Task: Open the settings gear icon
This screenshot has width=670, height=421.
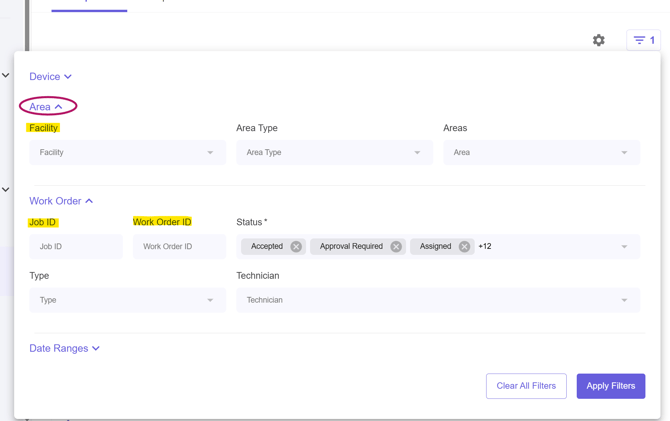Action: [598, 40]
